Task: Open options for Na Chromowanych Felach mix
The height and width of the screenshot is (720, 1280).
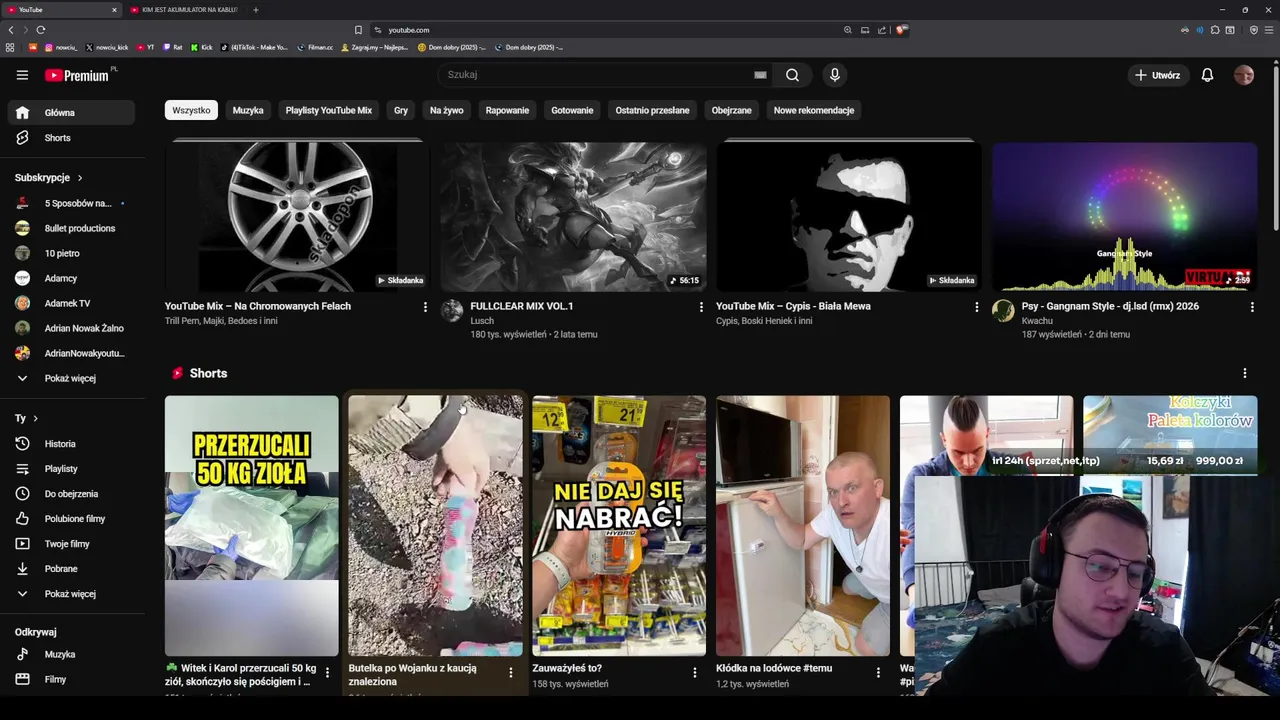Action: [x=425, y=307]
